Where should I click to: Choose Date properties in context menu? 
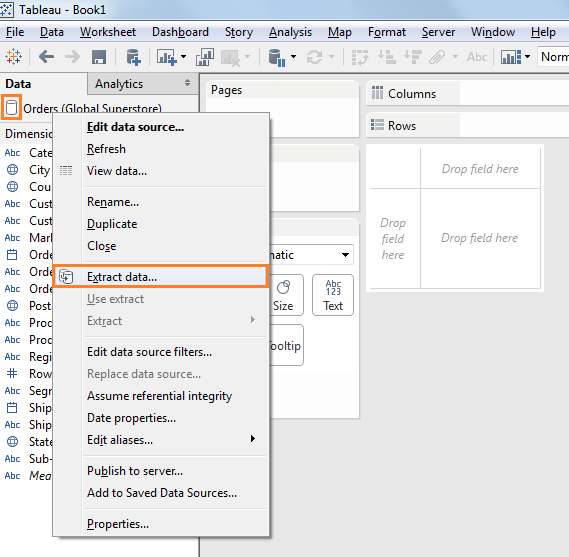(x=161, y=418)
